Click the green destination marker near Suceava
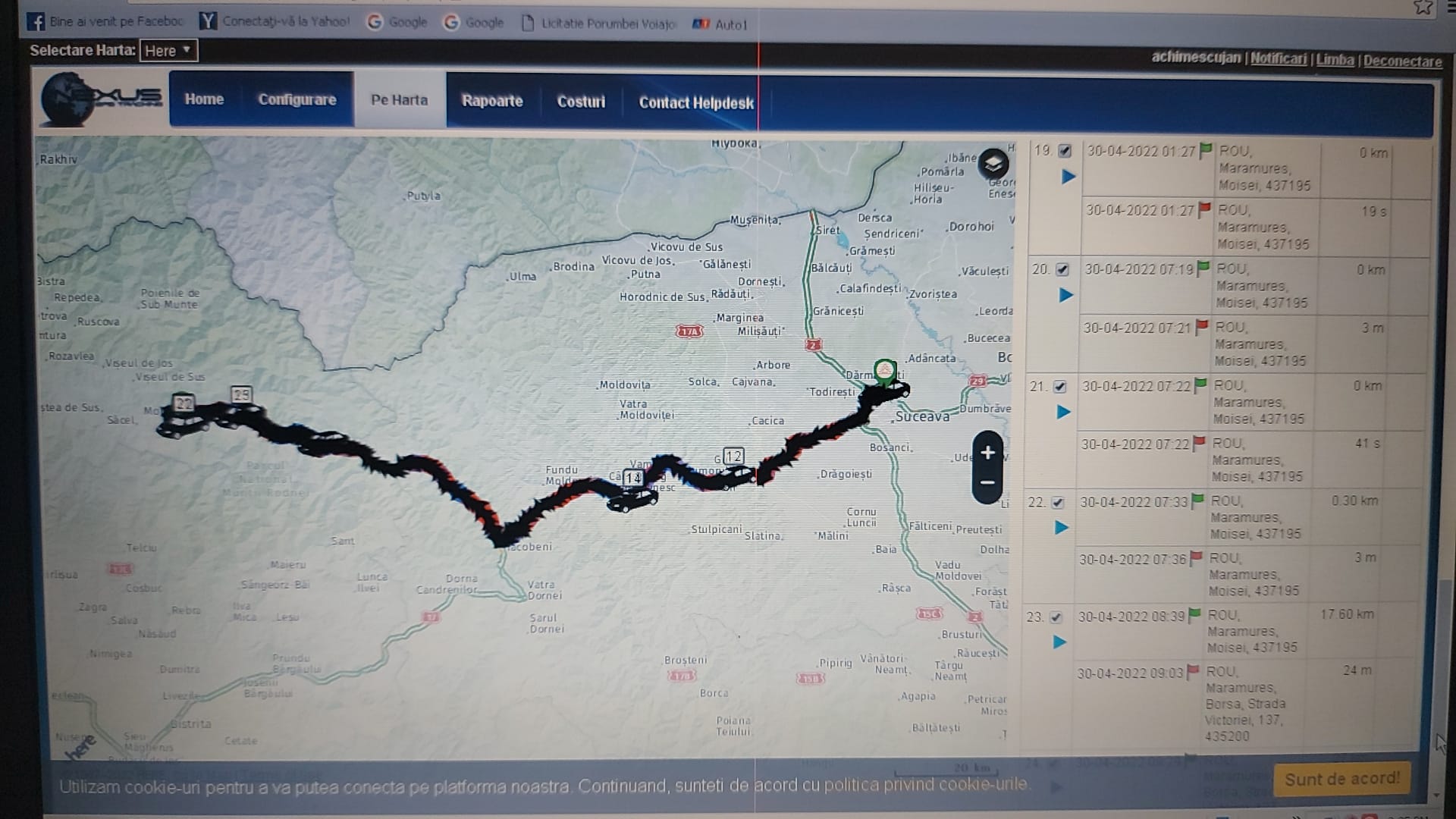This screenshot has width=1456, height=819. coord(885,371)
